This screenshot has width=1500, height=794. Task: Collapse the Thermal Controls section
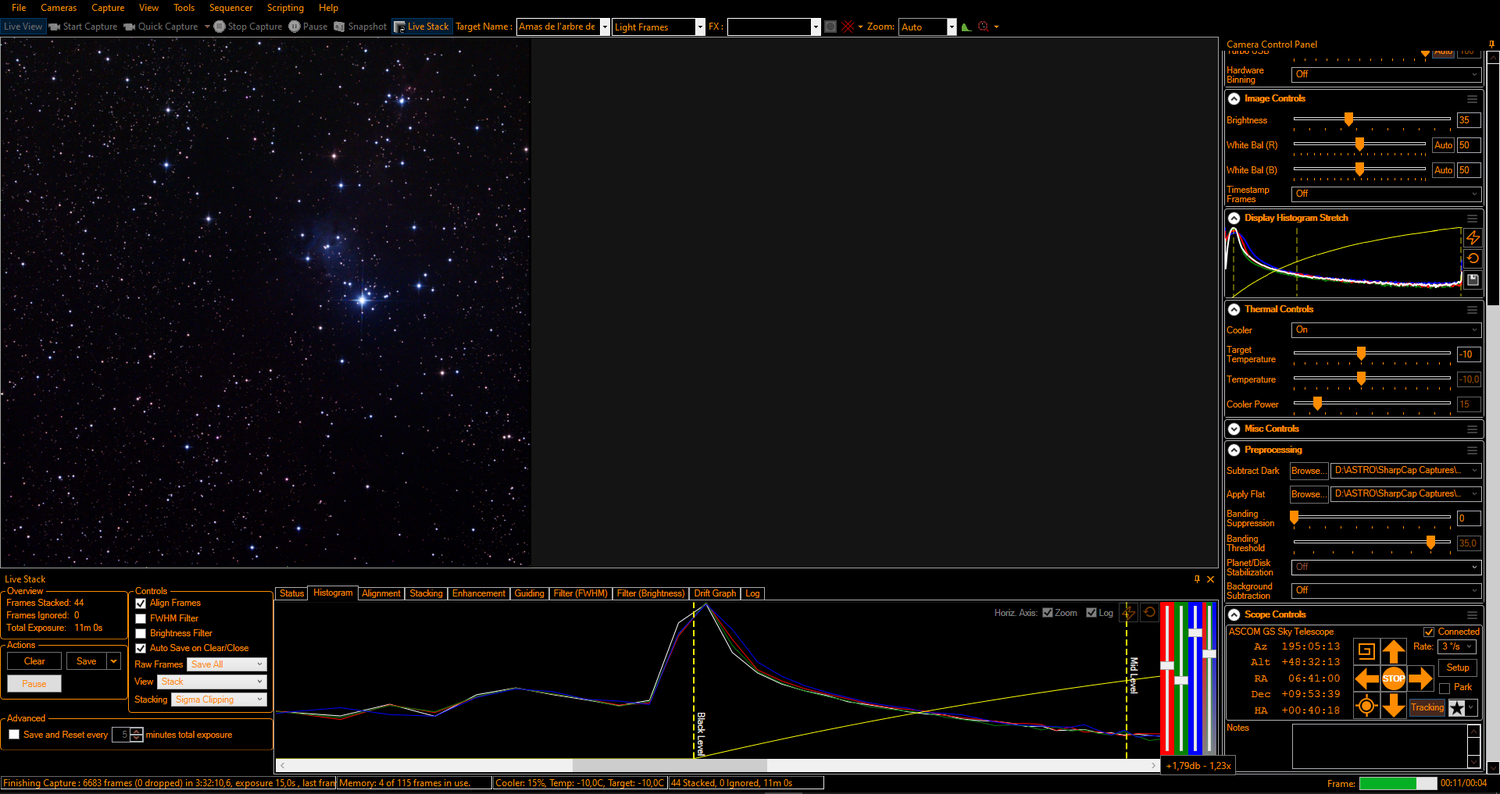tap(1234, 310)
